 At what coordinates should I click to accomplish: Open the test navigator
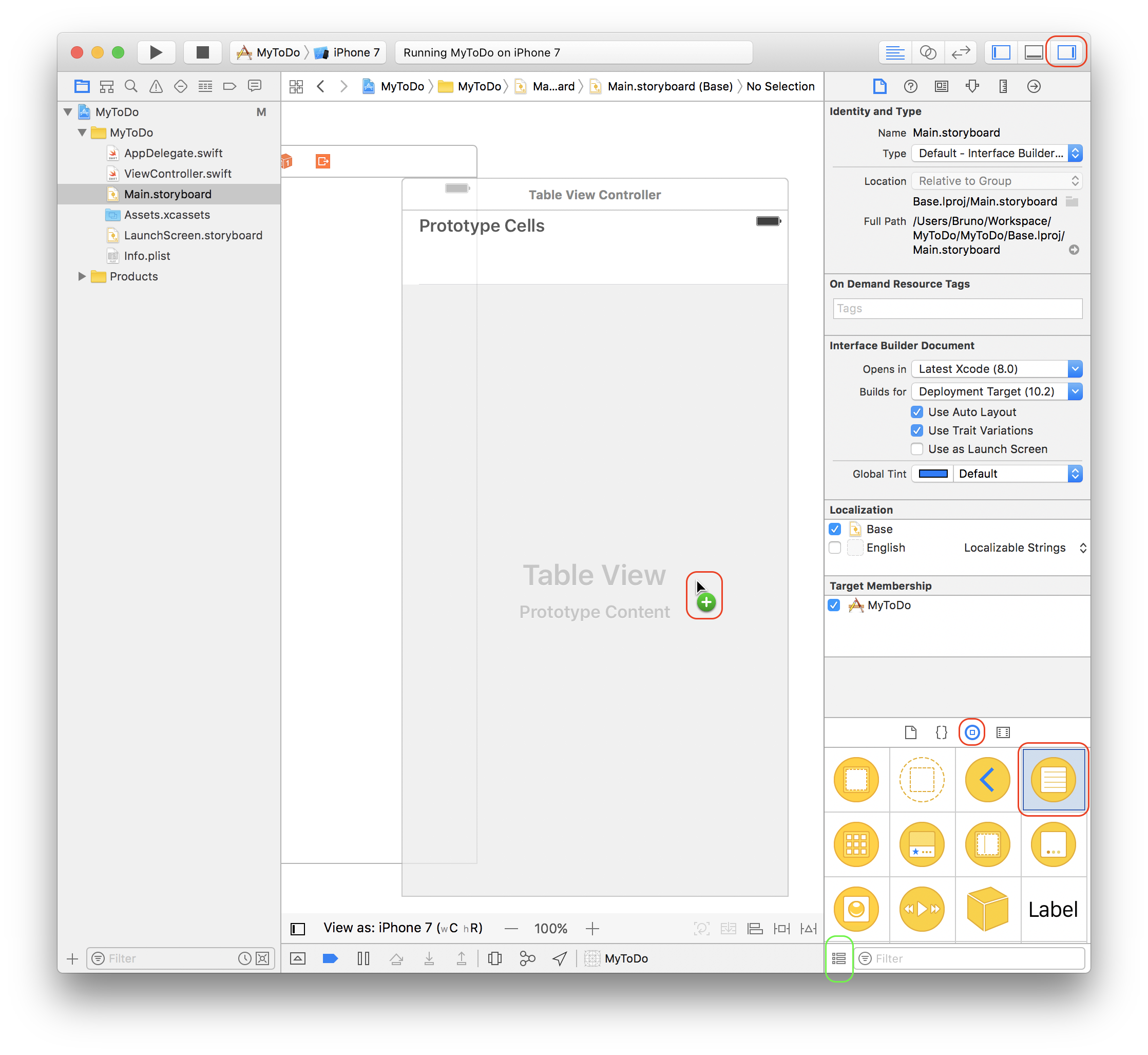tap(180, 86)
